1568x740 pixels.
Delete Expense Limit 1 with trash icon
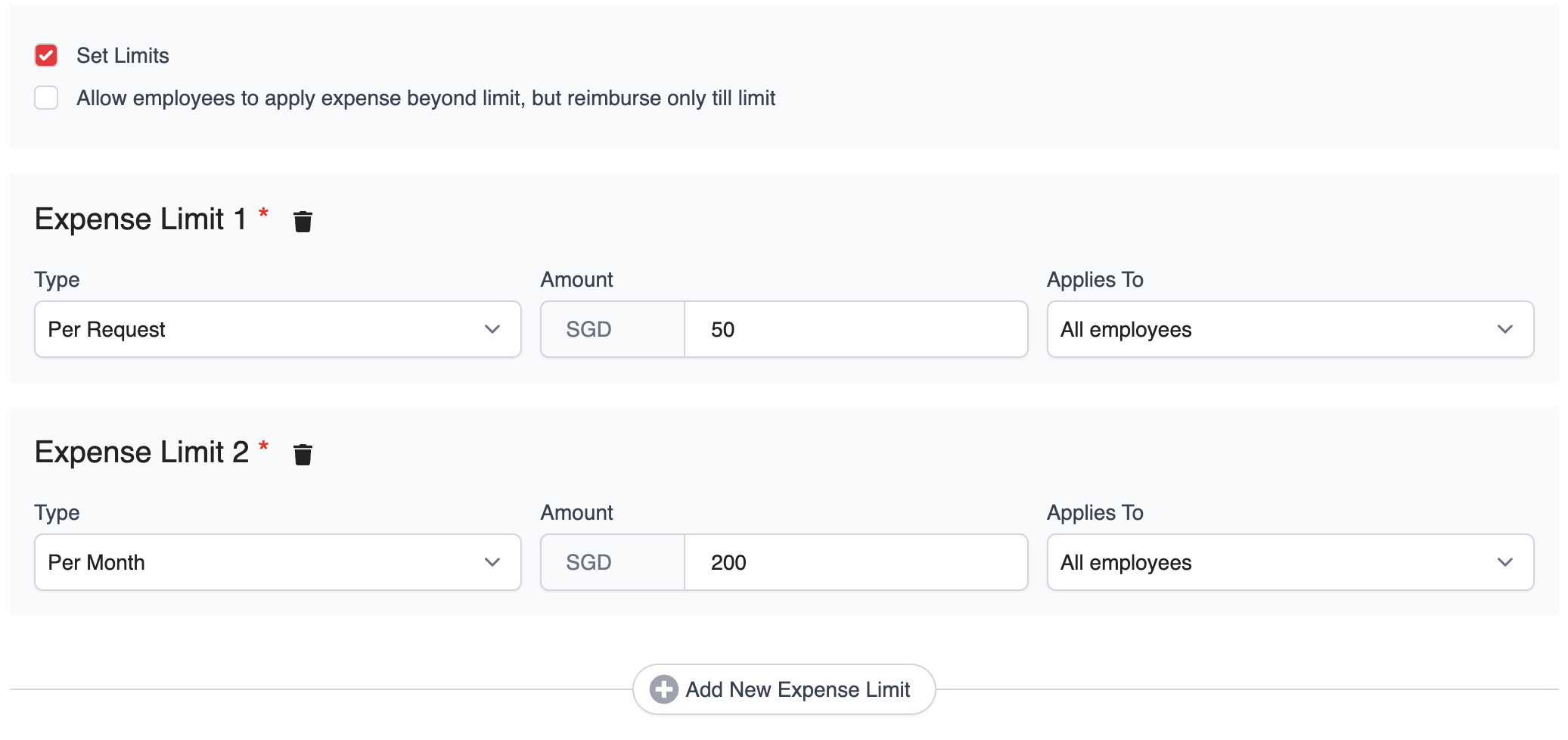303,221
